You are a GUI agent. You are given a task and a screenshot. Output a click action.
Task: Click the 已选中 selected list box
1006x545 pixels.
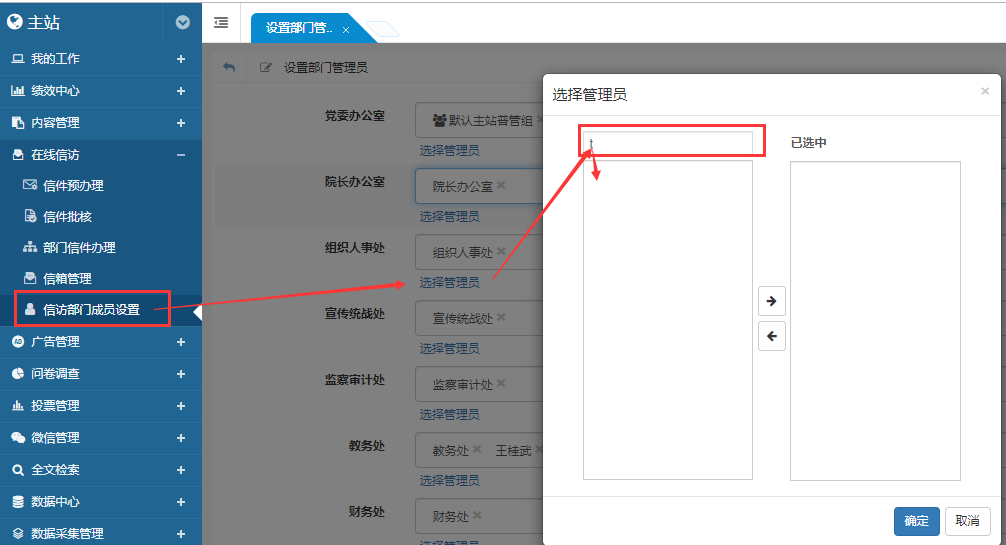pyautogui.click(x=875, y=320)
